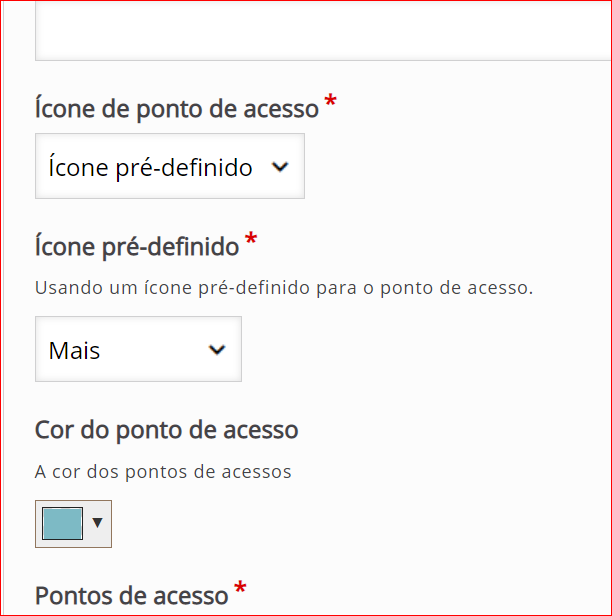This screenshot has width=612, height=616.
Task: Expand the color picker black triangle arrow
Action: [x=97, y=522]
